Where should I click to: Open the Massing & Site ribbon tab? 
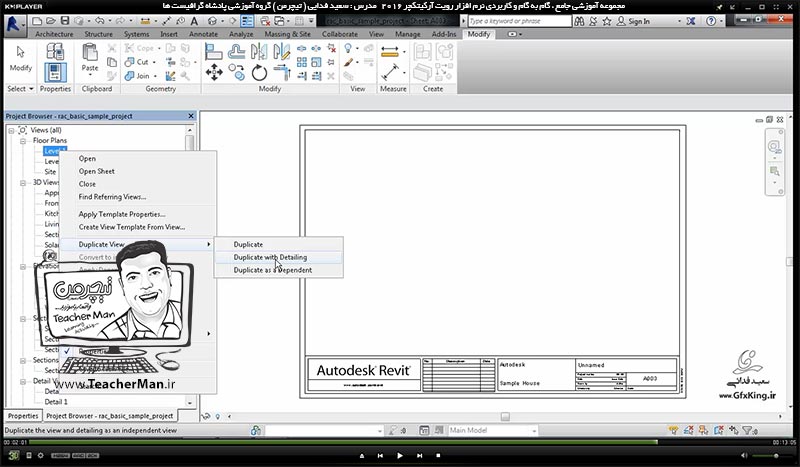pos(287,34)
